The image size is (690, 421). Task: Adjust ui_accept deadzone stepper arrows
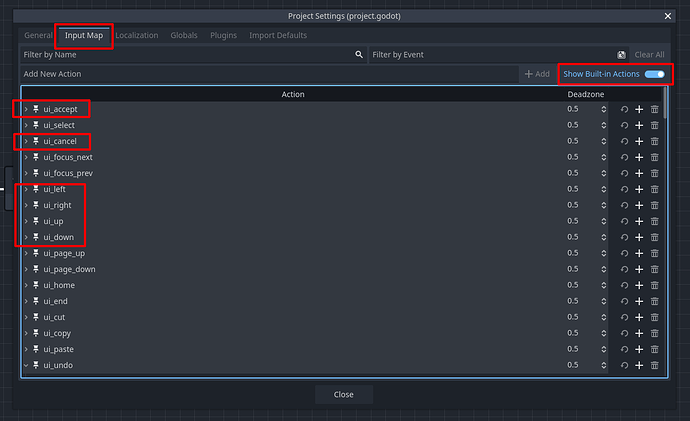[603, 109]
